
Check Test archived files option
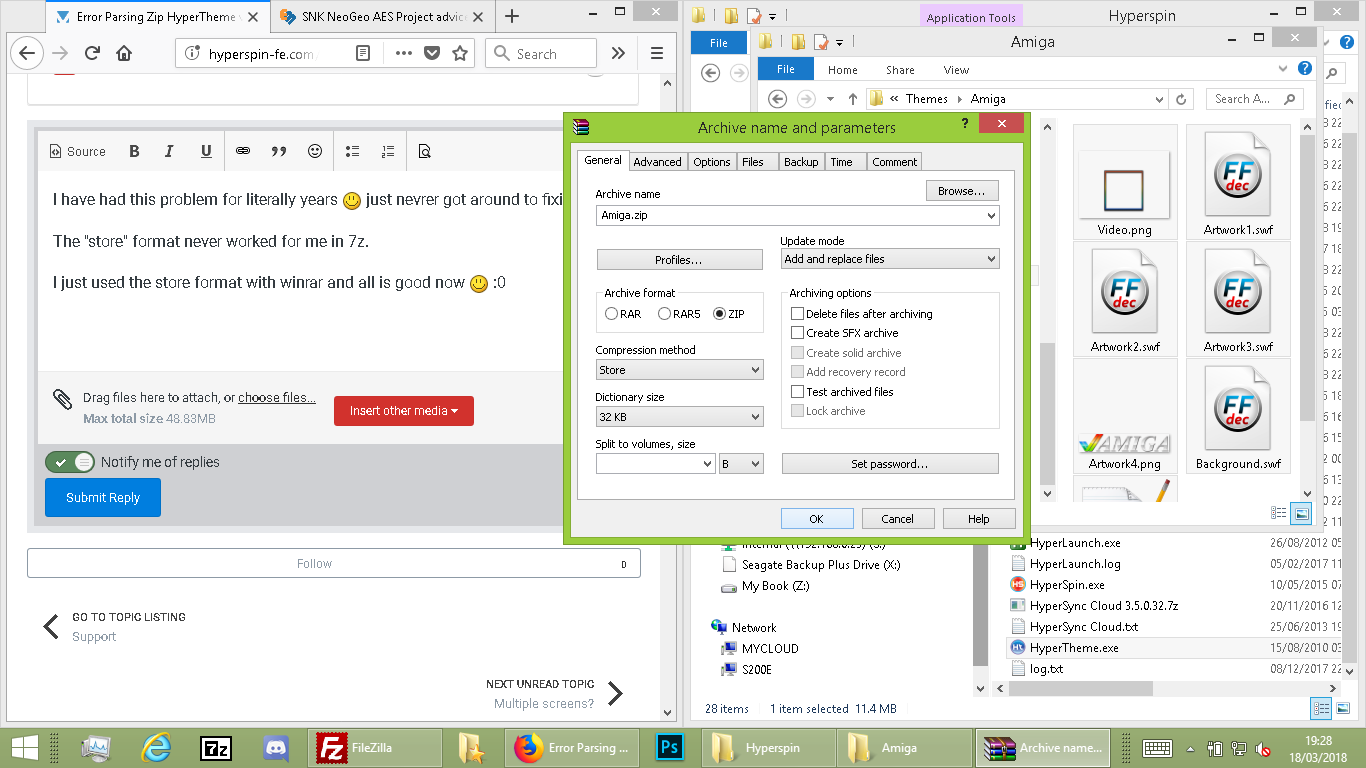point(797,391)
